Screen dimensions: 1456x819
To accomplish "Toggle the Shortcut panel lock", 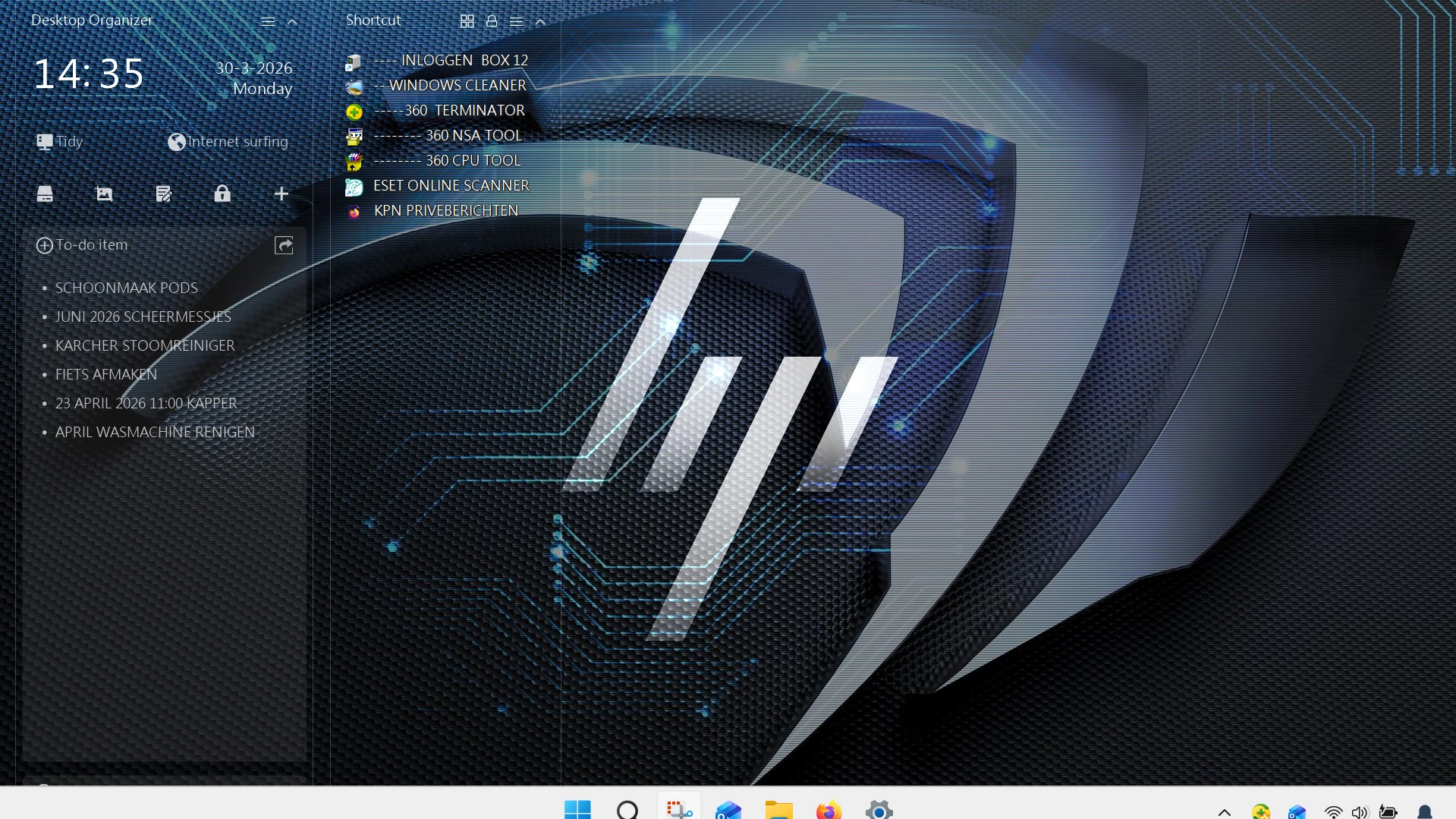I will click(x=492, y=21).
